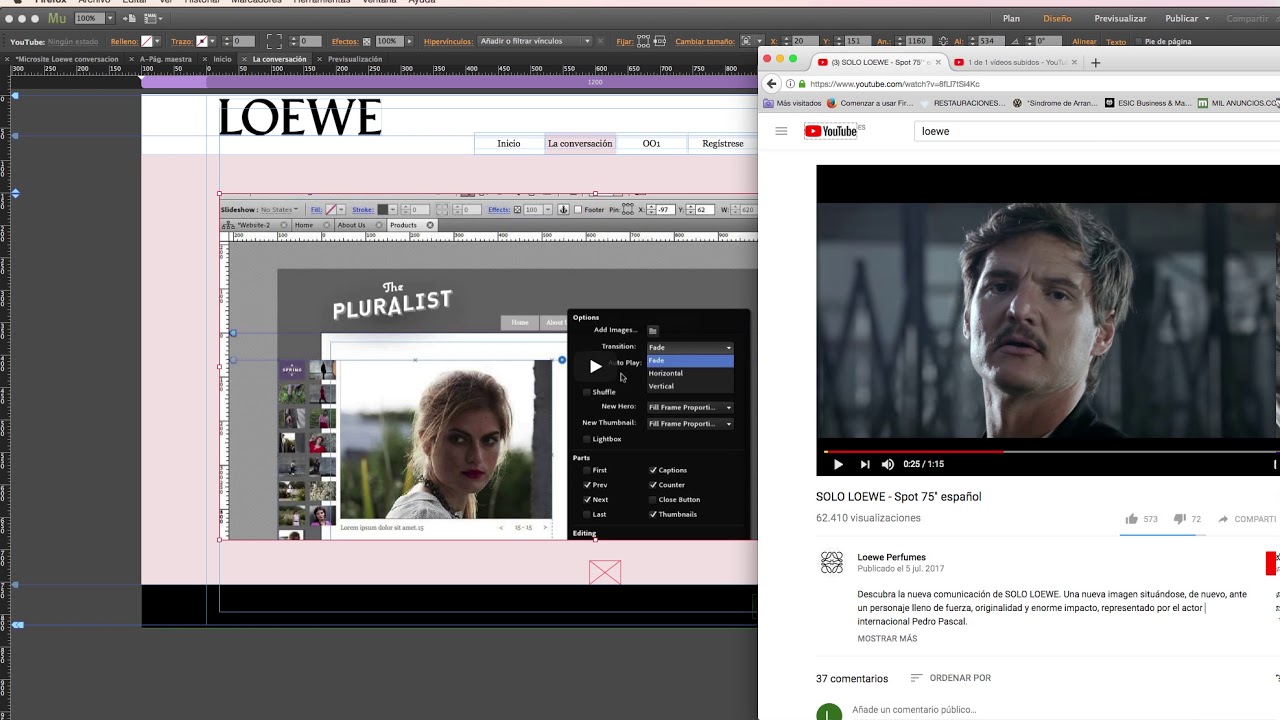Click the play button overlay on the embedded video

click(595, 366)
